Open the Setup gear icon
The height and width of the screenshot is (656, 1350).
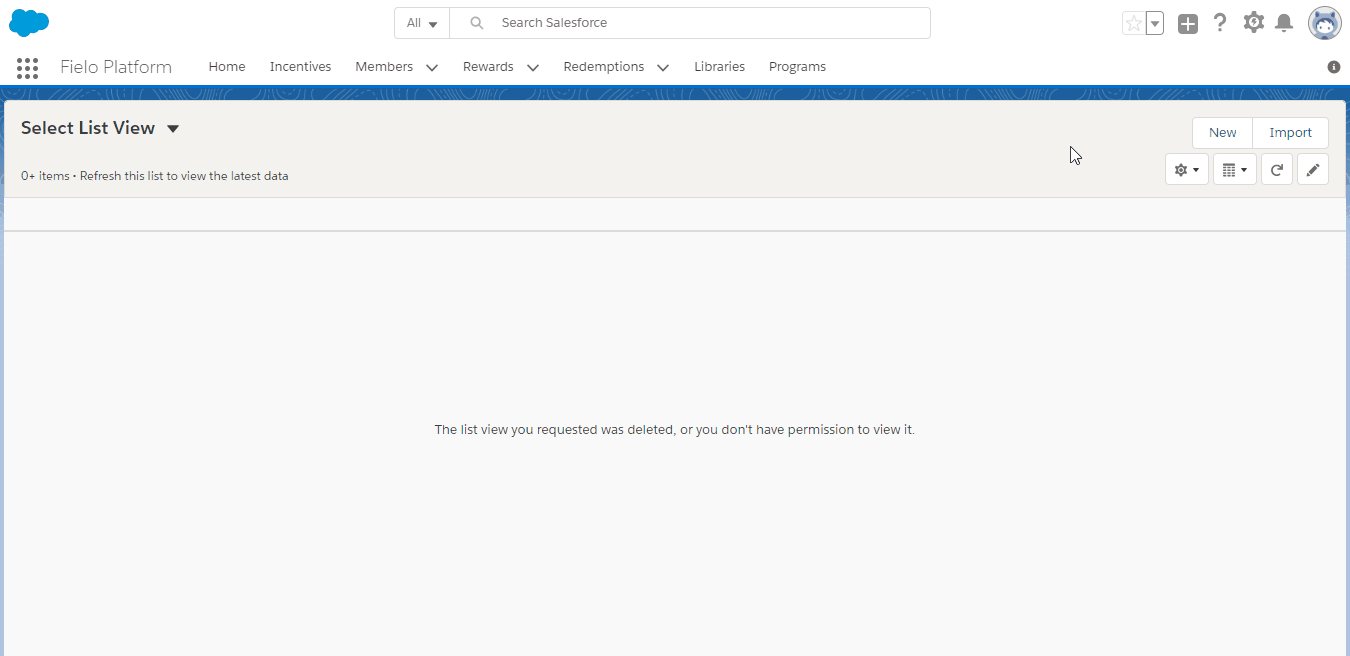[x=1253, y=22]
